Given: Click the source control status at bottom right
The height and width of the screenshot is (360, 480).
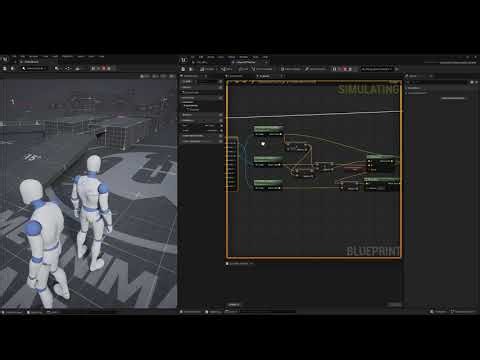Looking at the screenshot, I should (x=462, y=312).
